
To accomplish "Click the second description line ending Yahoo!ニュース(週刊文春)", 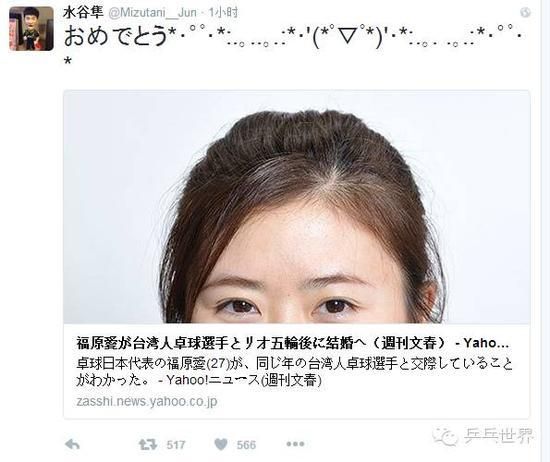I will pos(199,380).
